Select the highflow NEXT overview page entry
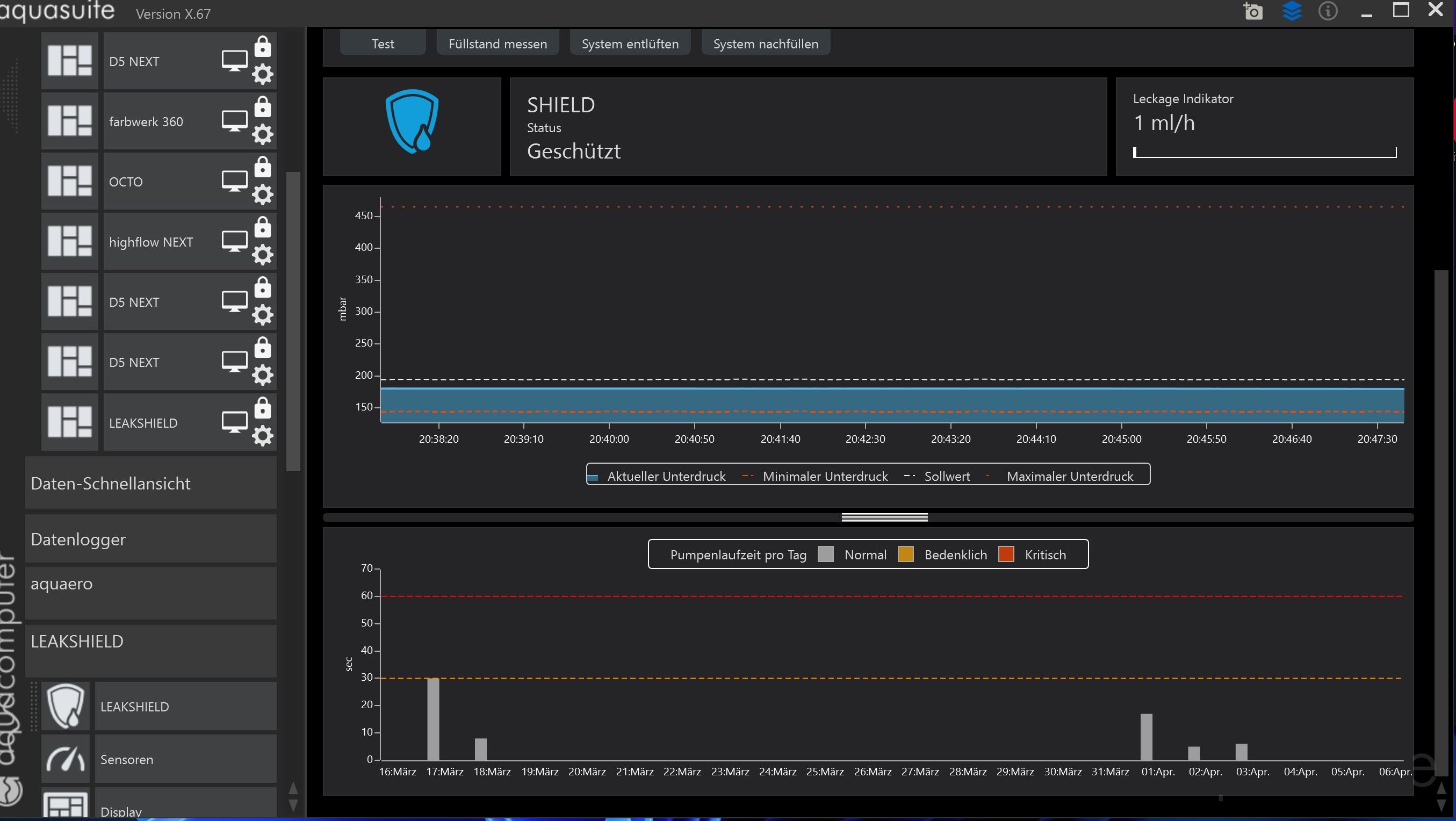This screenshot has width=1456, height=821. click(x=190, y=241)
